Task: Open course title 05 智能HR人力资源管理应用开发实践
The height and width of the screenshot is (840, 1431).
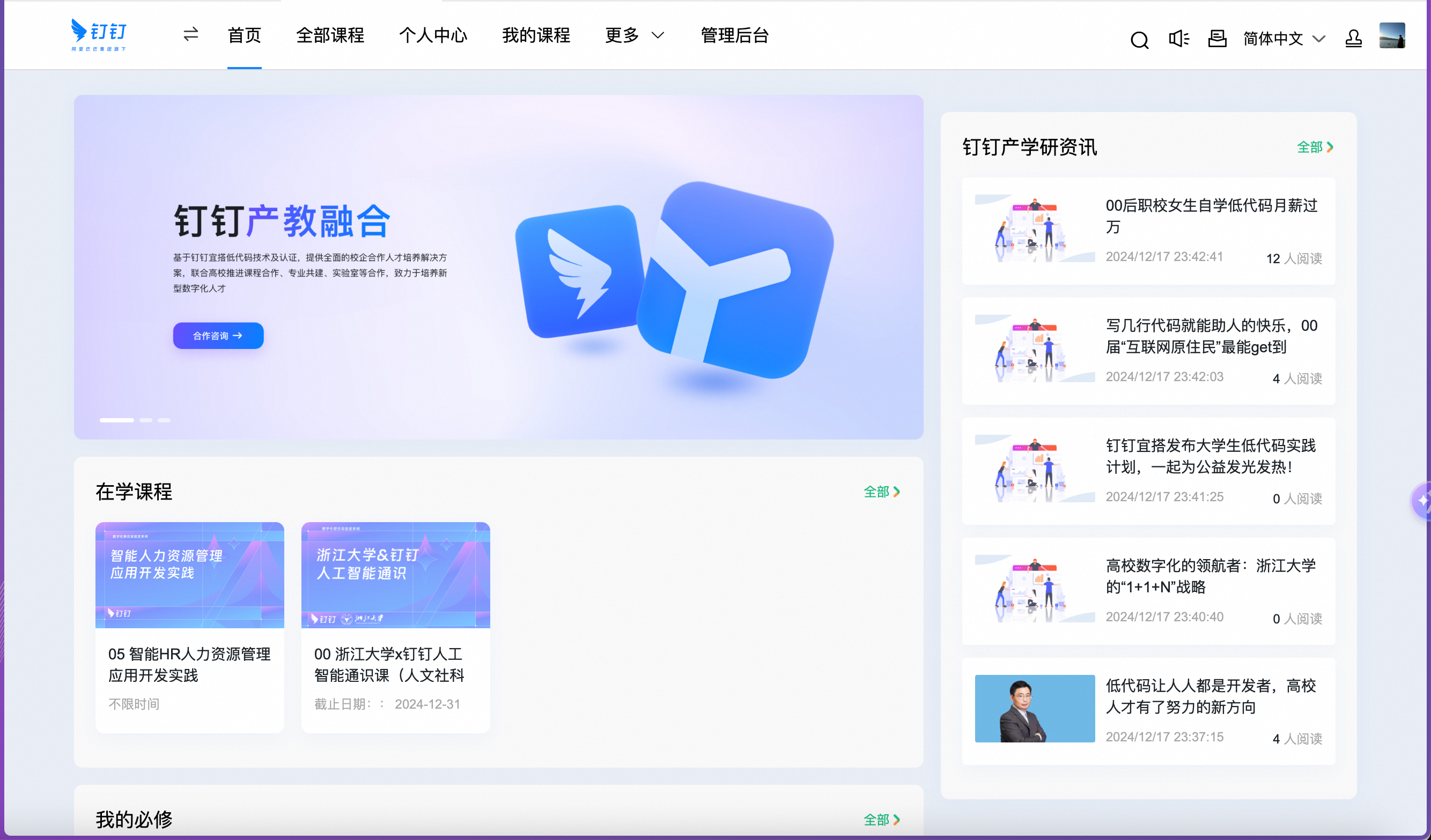Action: click(x=190, y=665)
